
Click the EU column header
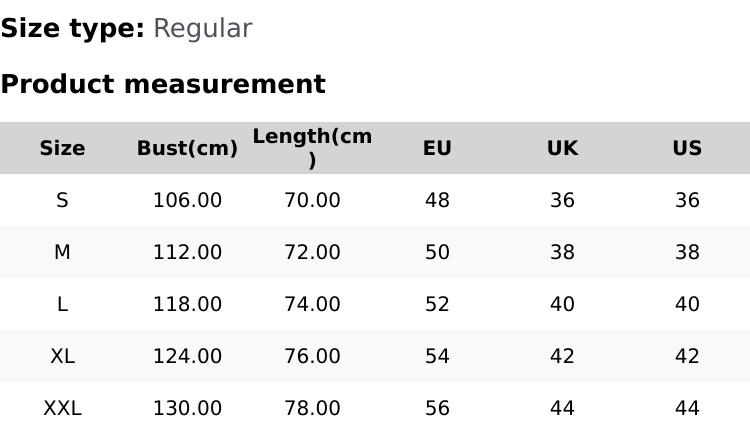click(437, 148)
